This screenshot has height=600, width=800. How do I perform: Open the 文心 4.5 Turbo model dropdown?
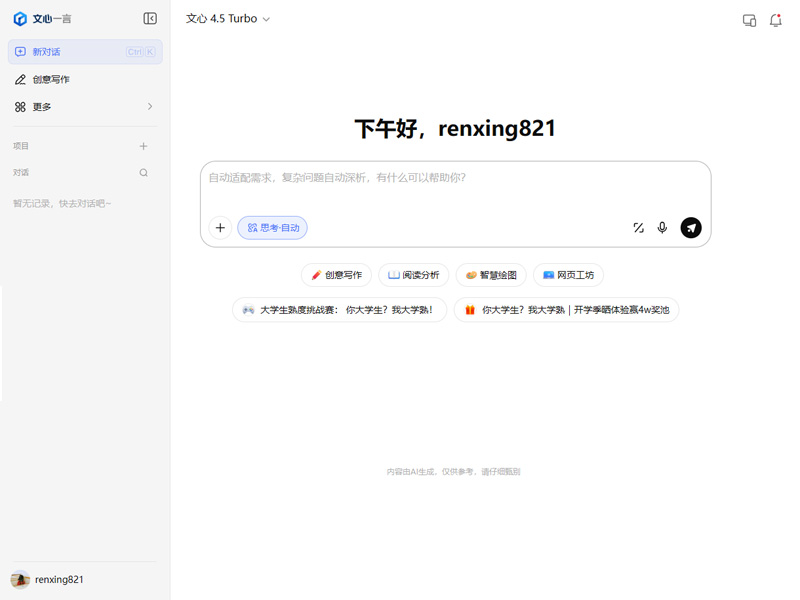click(x=226, y=18)
